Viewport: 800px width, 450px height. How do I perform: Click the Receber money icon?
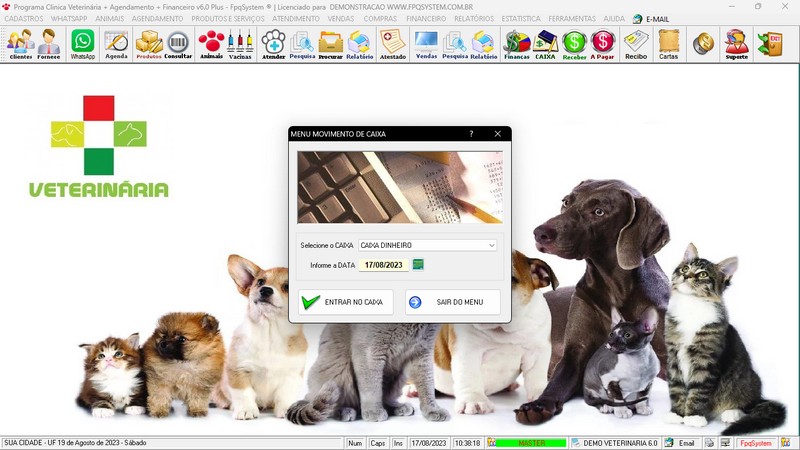pos(574,44)
